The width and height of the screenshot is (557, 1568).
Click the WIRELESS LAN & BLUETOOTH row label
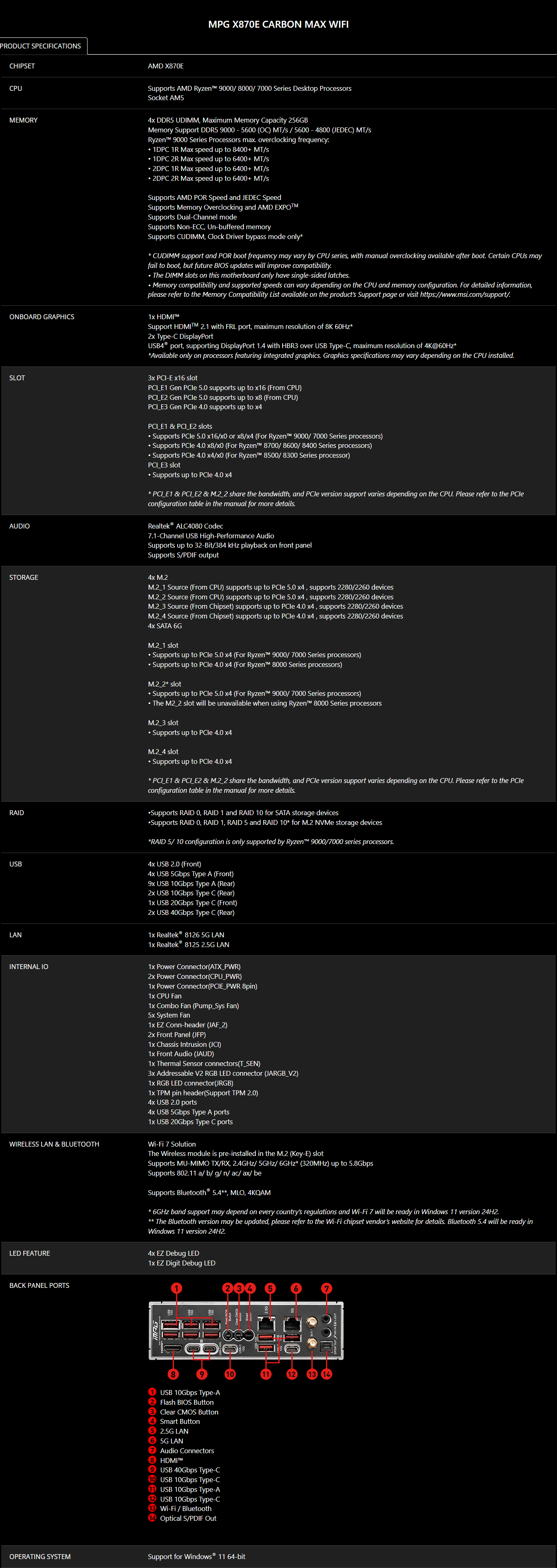pos(54,1144)
